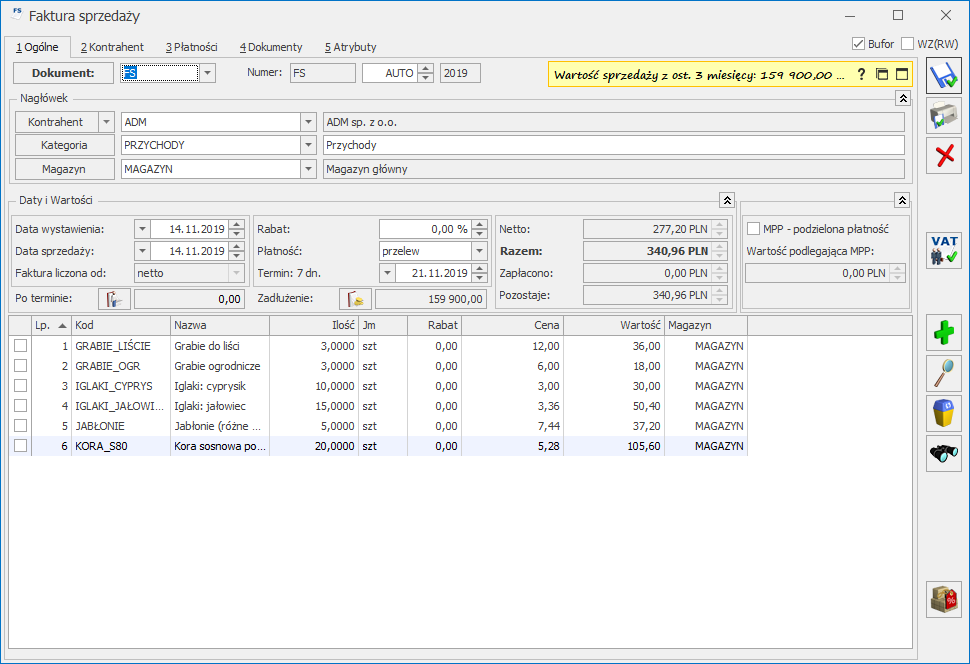This screenshot has height=664, width=970.
Task: Expand the Kategoria PRZYCHODY dropdown
Action: 308,145
